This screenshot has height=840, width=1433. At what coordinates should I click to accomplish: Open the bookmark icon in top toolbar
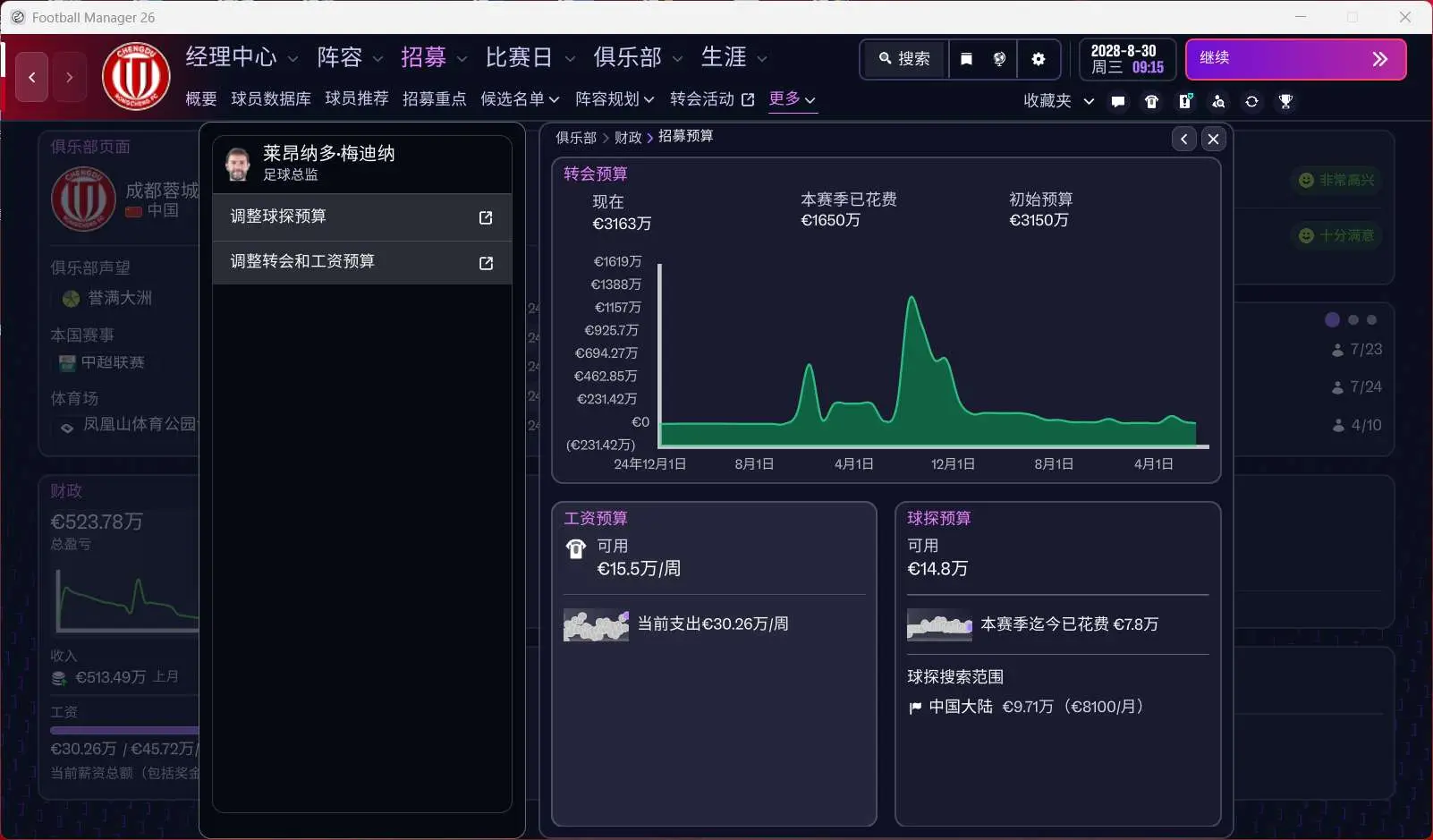tap(966, 59)
